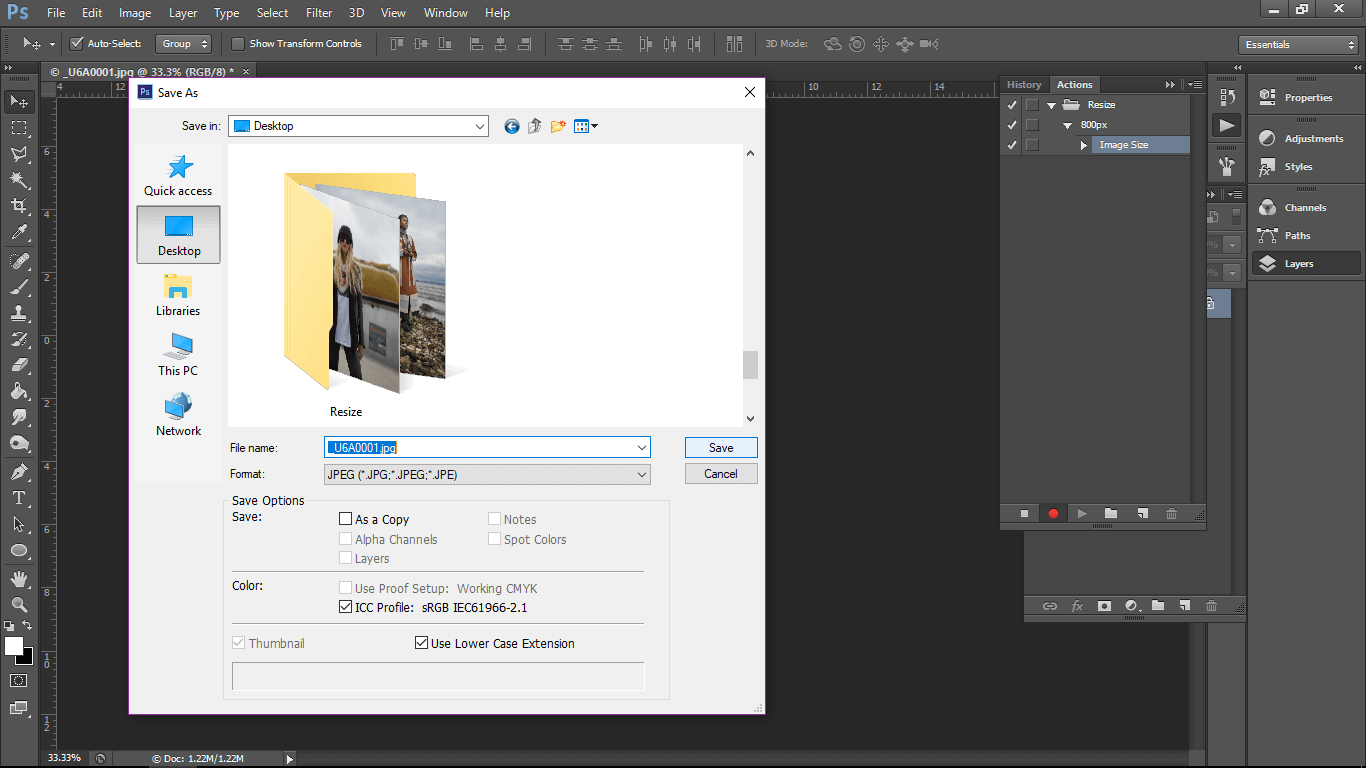Expand the Image Size action step
The height and width of the screenshot is (768, 1366).
[x=1083, y=144]
